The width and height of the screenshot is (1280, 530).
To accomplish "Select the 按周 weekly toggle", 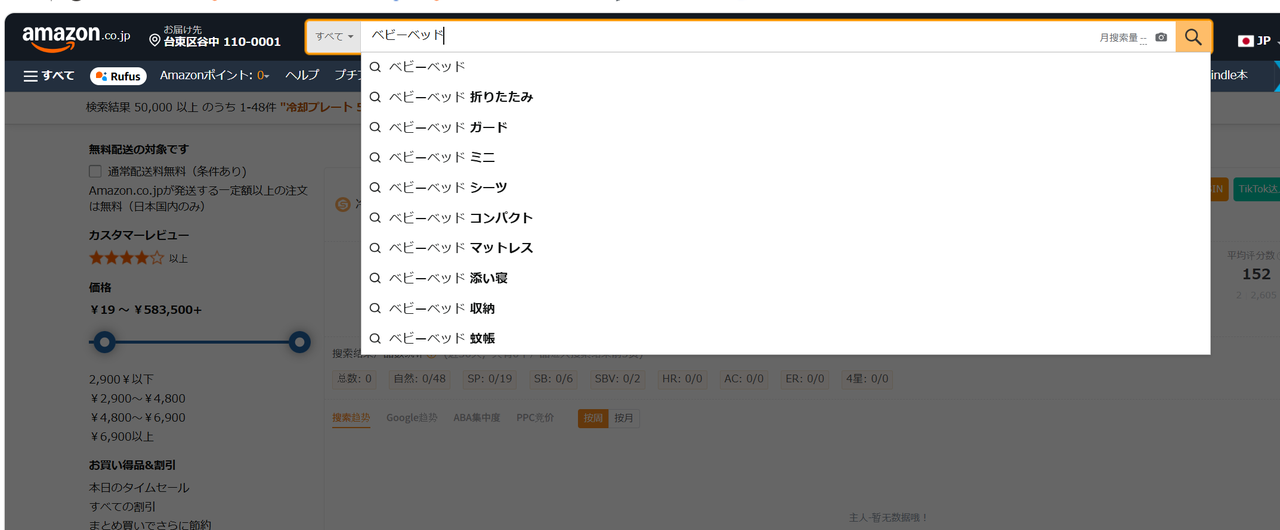I will point(593,418).
